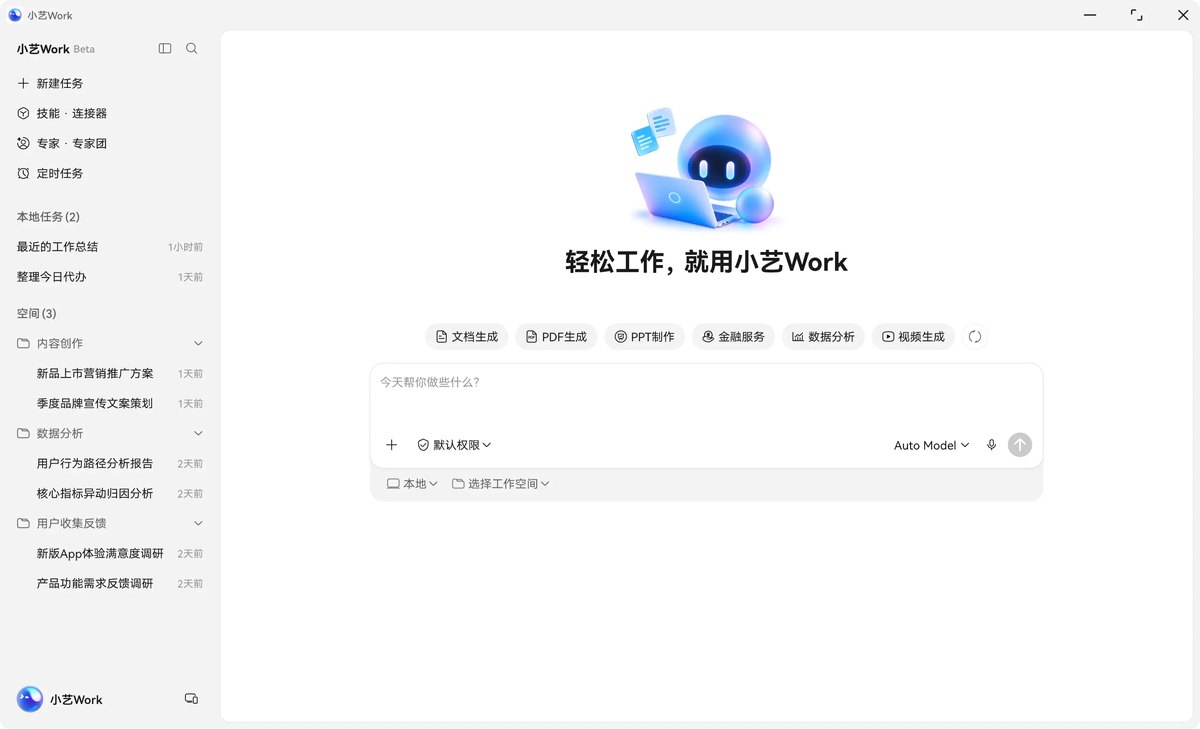Click the 小艺Work profile avatar at sidebar bottom
The height and width of the screenshot is (729, 1200).
coord(30,699)
